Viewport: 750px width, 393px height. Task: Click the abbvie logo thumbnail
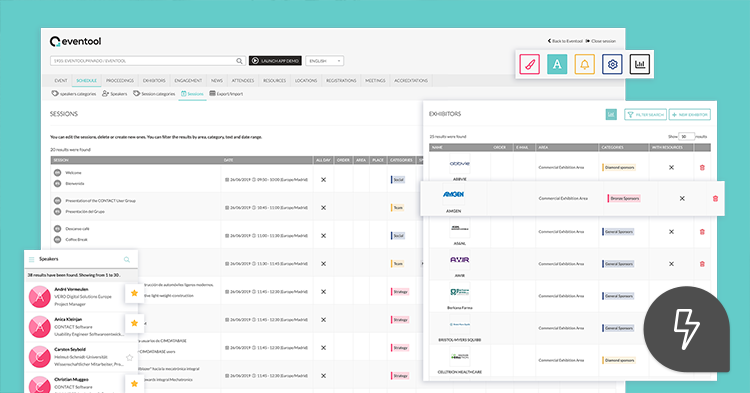coord(460,164)
